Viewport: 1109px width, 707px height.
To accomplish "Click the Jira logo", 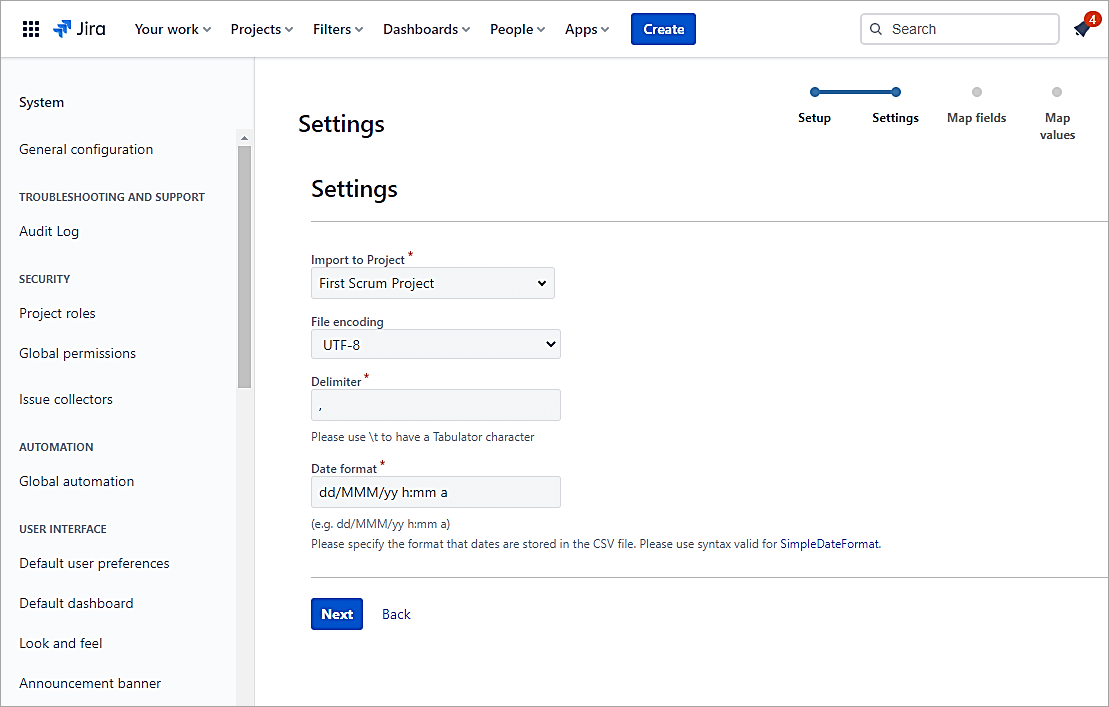I will coord(79,29).
